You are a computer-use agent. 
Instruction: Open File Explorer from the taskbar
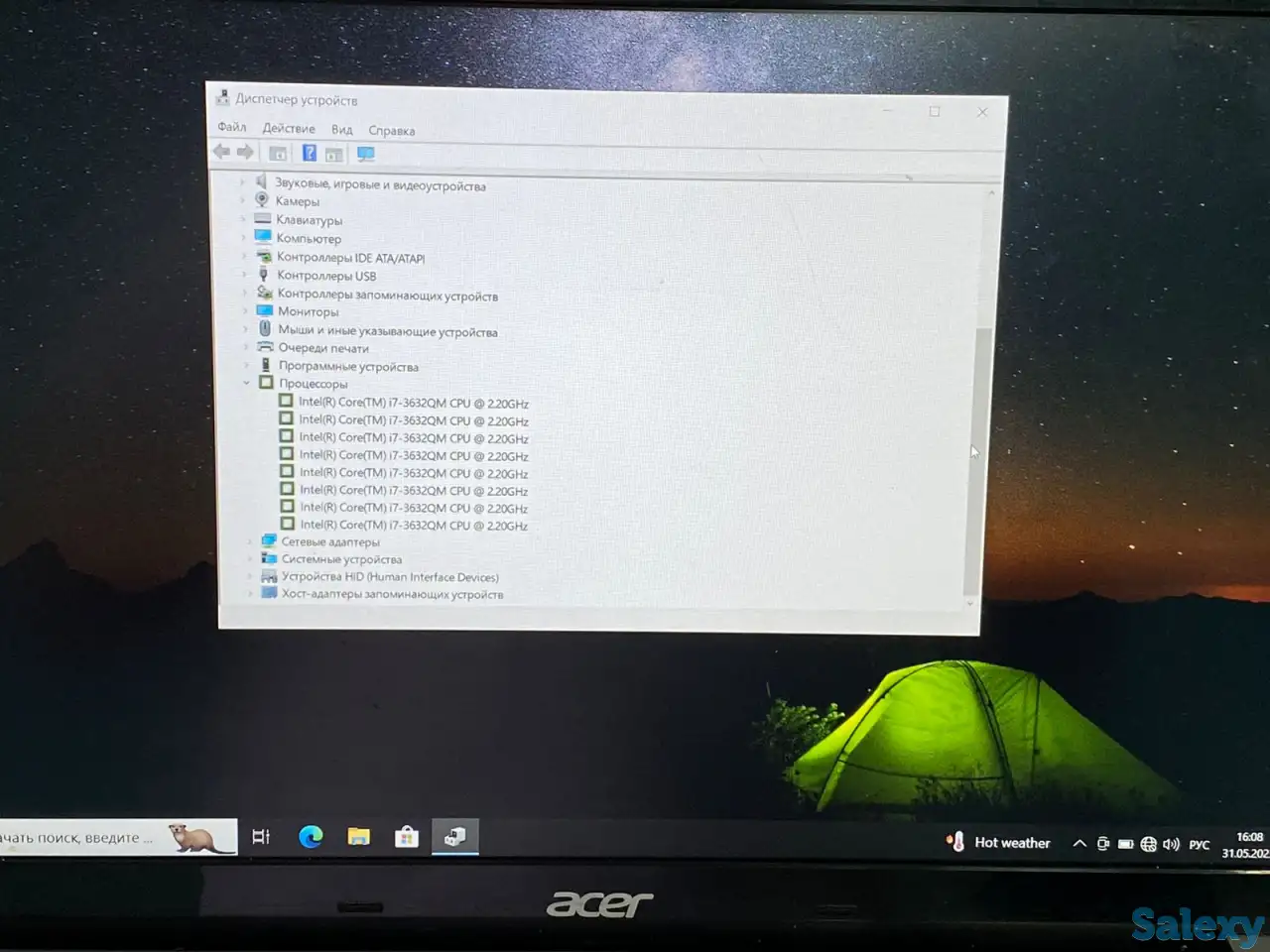[x=358, y=837]
